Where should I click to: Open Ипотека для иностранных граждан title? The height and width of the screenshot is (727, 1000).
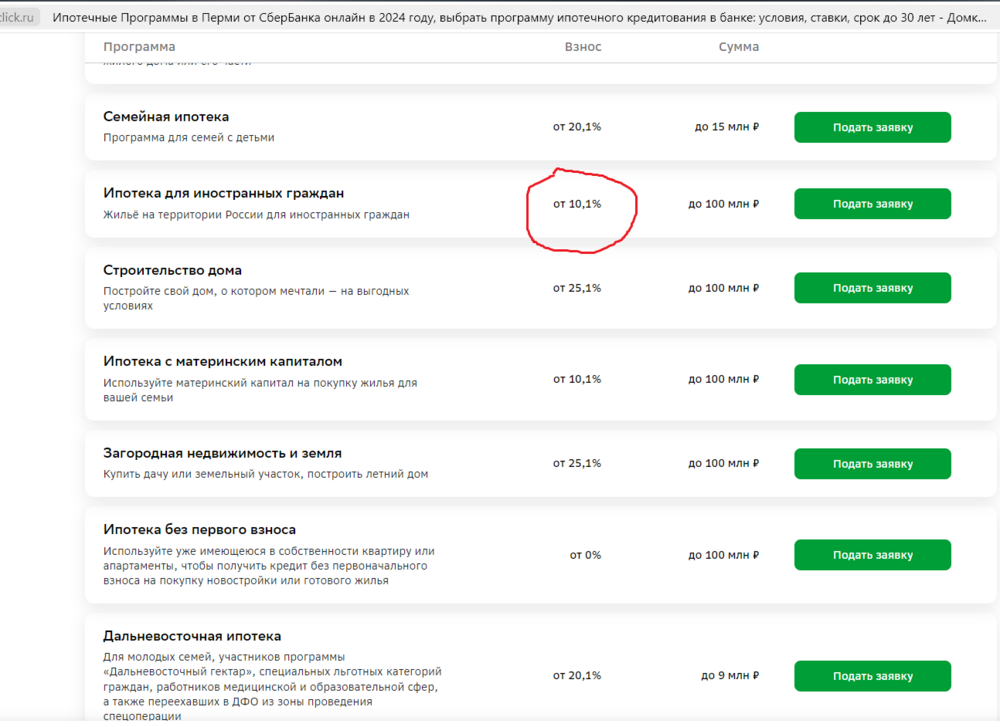tap(223, 193)
